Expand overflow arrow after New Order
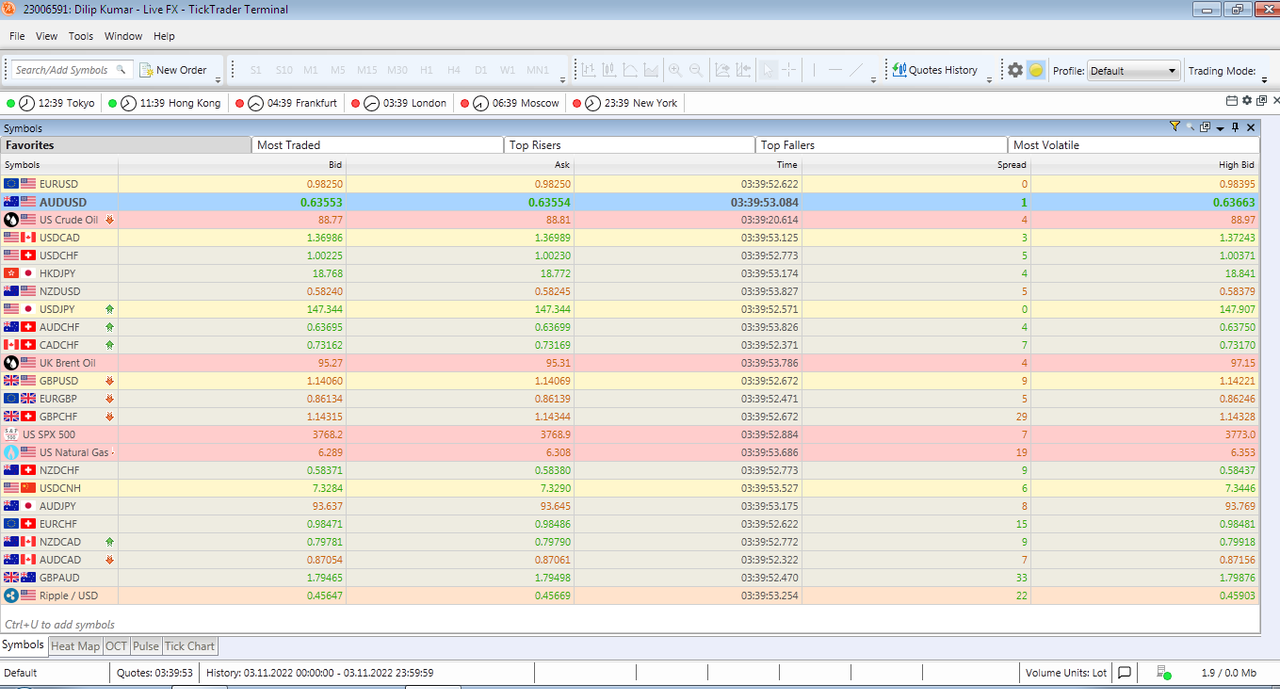 tap(217, 78)
